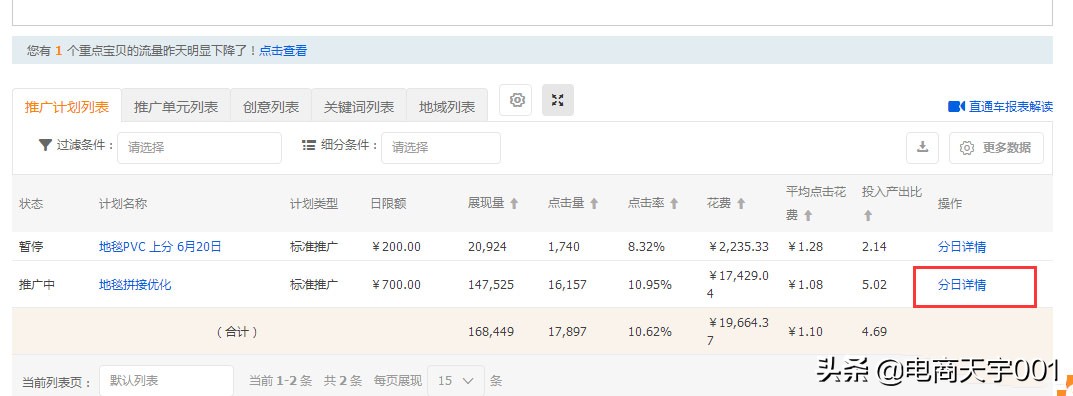Open the 每页展现 15 dropdown

coord(456,380)
